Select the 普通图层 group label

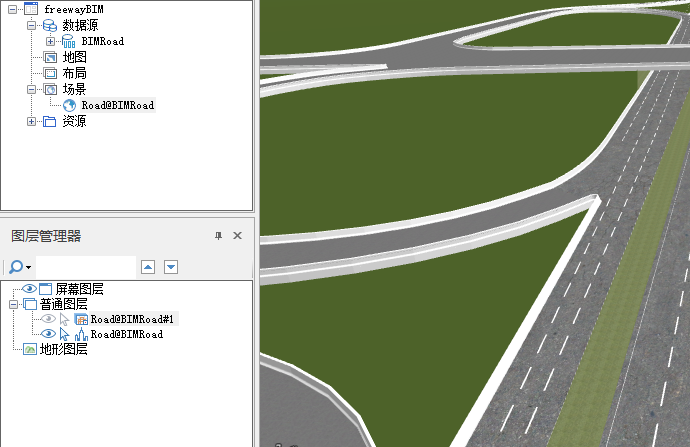pyautogui.click(x=64, y=304)
